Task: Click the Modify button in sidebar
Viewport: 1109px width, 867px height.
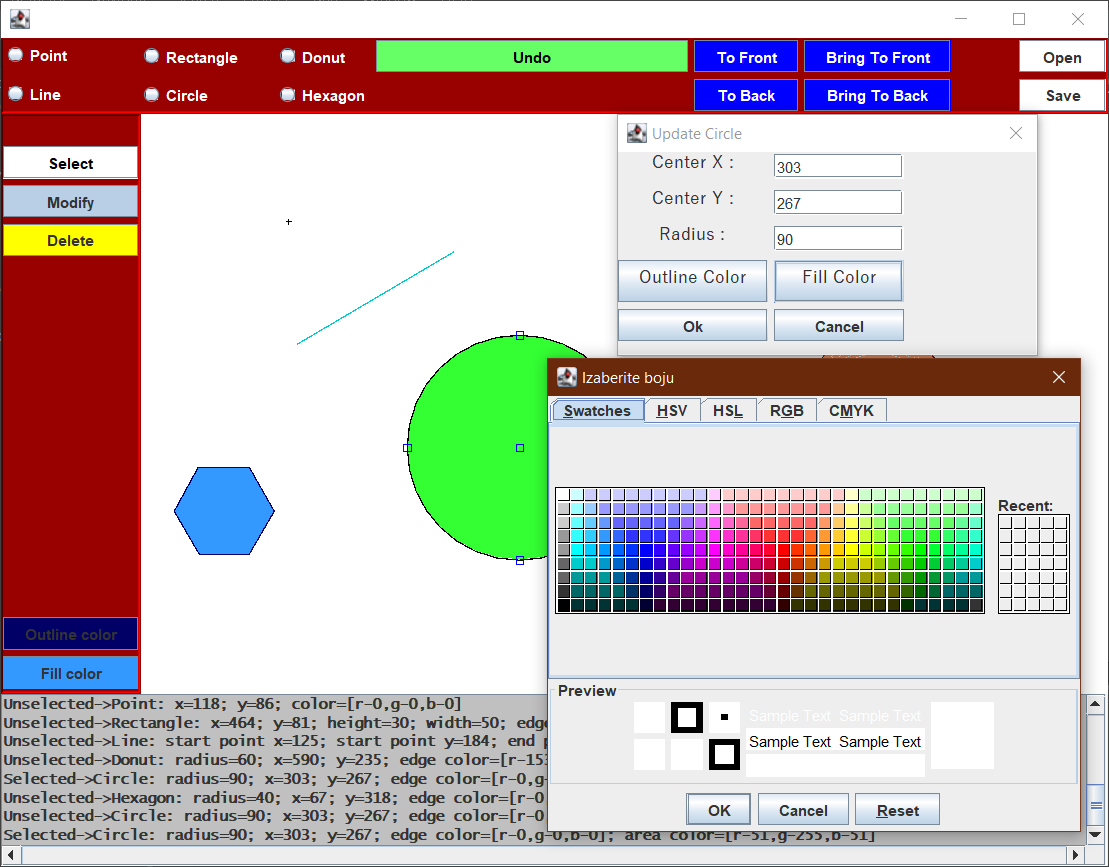Action: coord(71,202)
